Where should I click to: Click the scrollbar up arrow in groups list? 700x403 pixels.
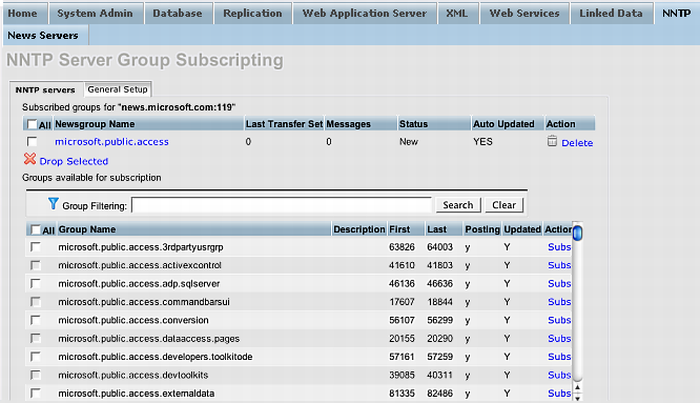[578, 387]
